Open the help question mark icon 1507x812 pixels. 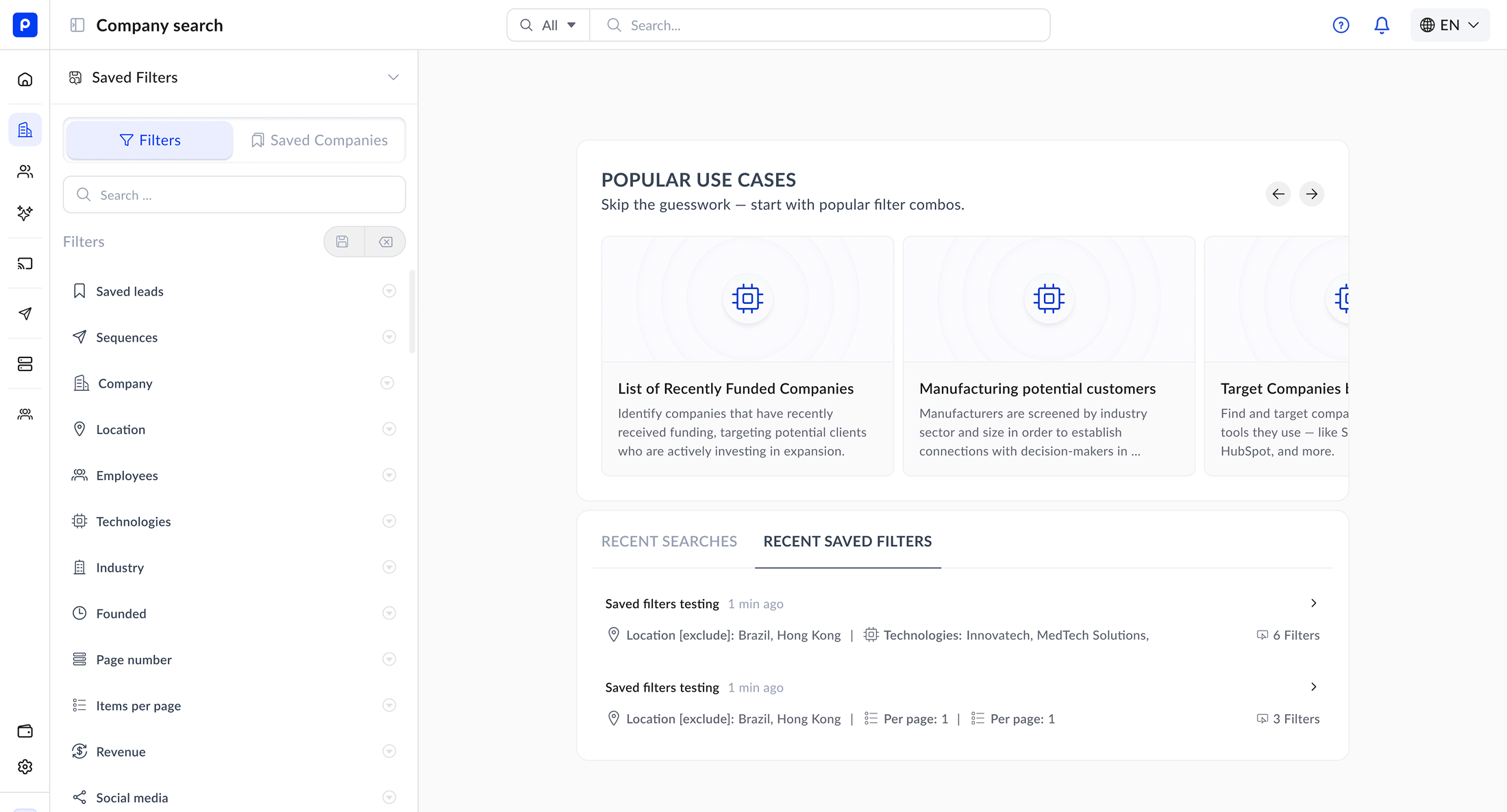tap(1341, 25)
